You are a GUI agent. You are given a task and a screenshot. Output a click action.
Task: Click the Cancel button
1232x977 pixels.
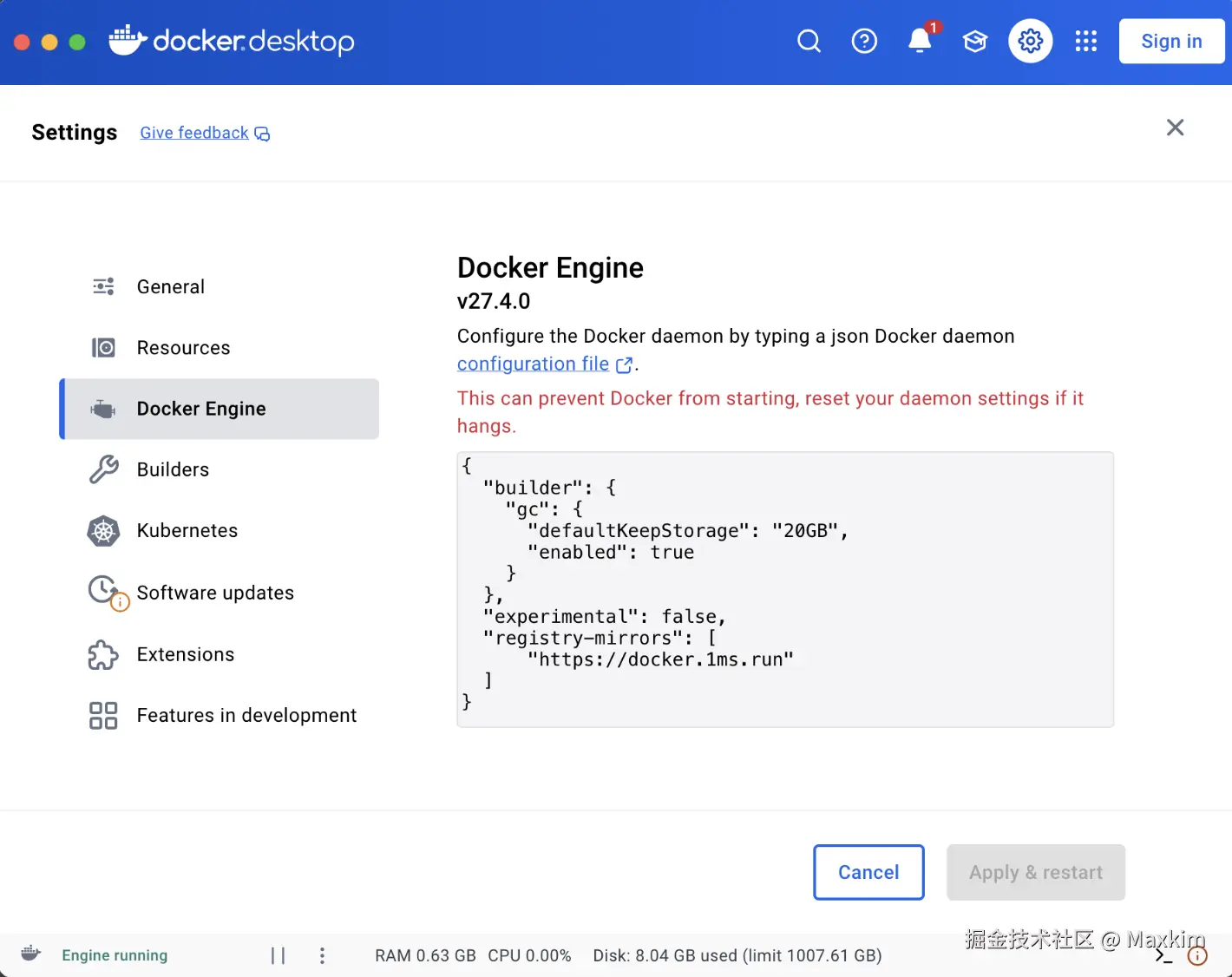[x=868, y=872]
